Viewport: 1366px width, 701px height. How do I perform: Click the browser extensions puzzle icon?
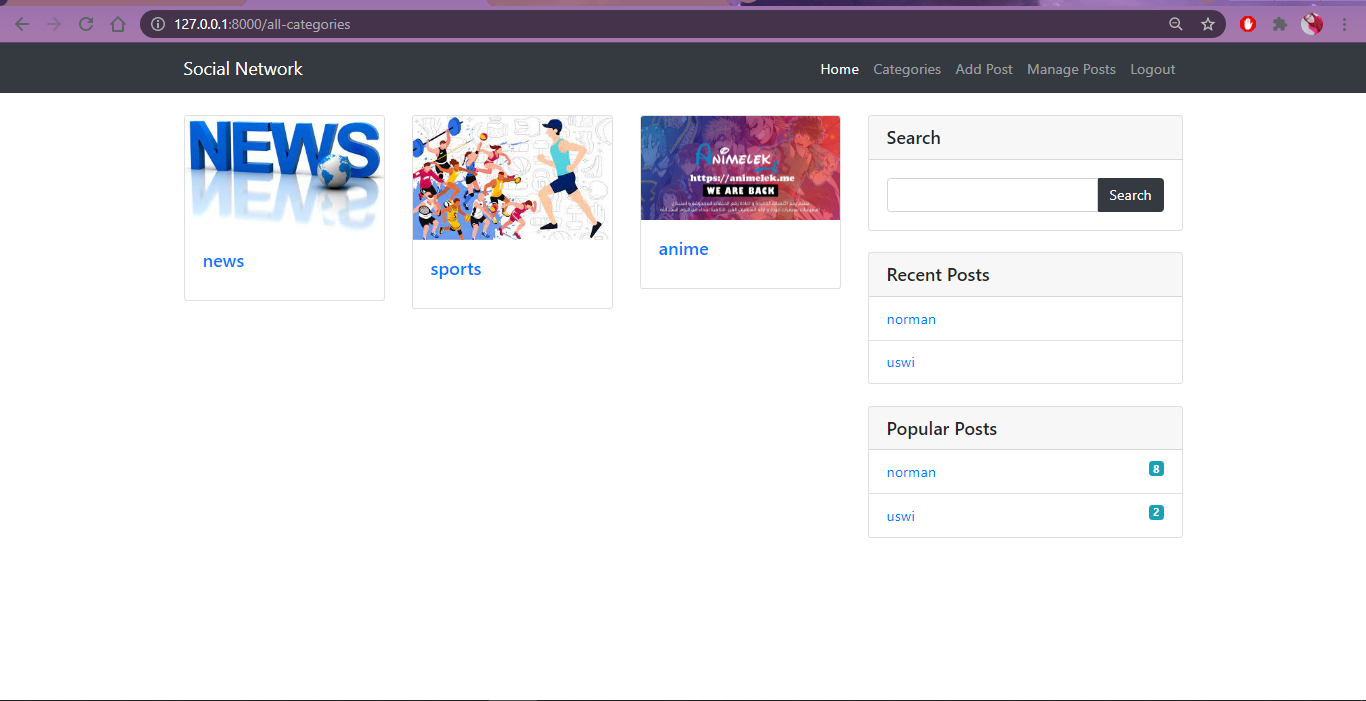(x=1280, y=23)
